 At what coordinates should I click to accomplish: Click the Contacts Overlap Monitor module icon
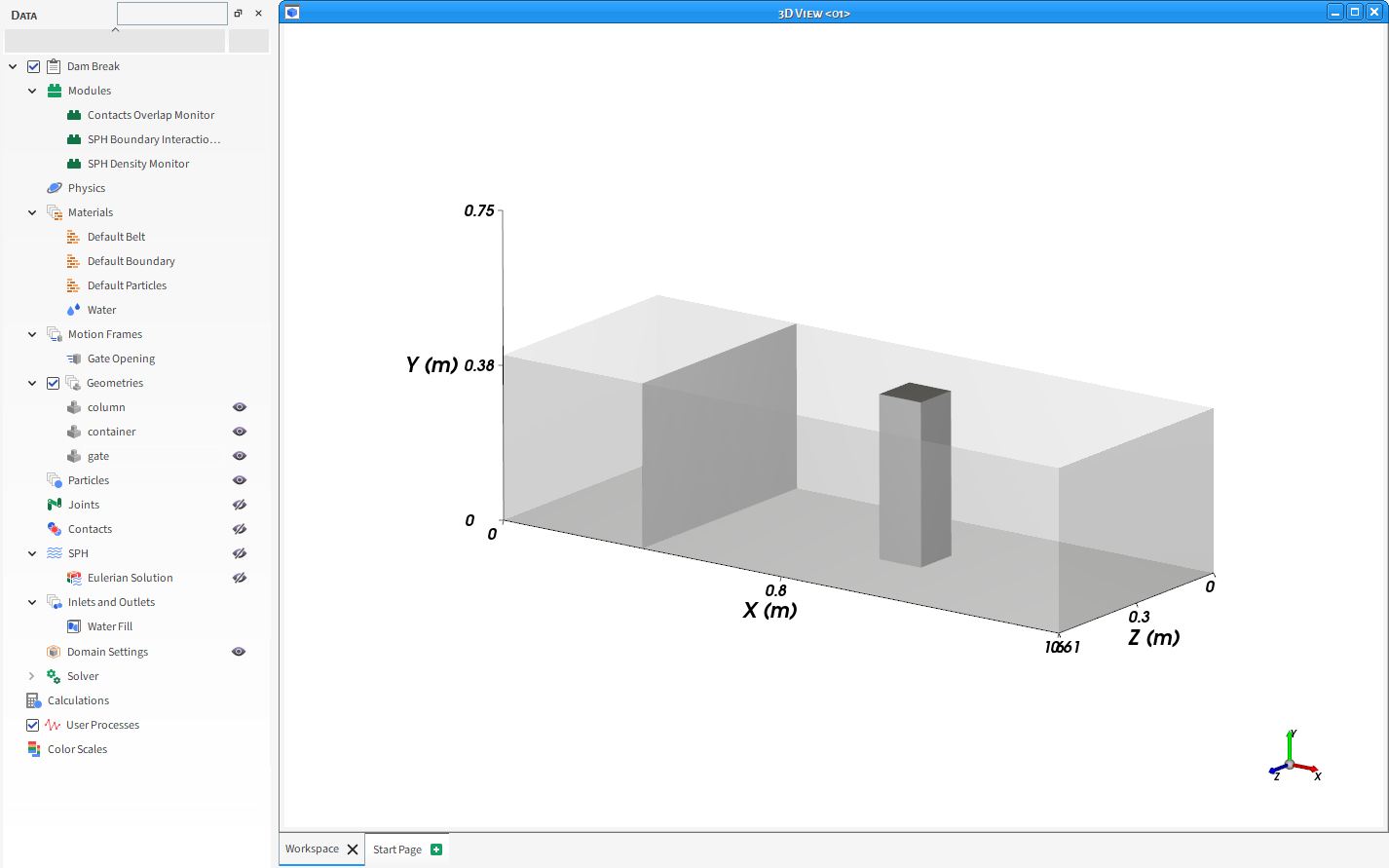click(x=74, y=115)
